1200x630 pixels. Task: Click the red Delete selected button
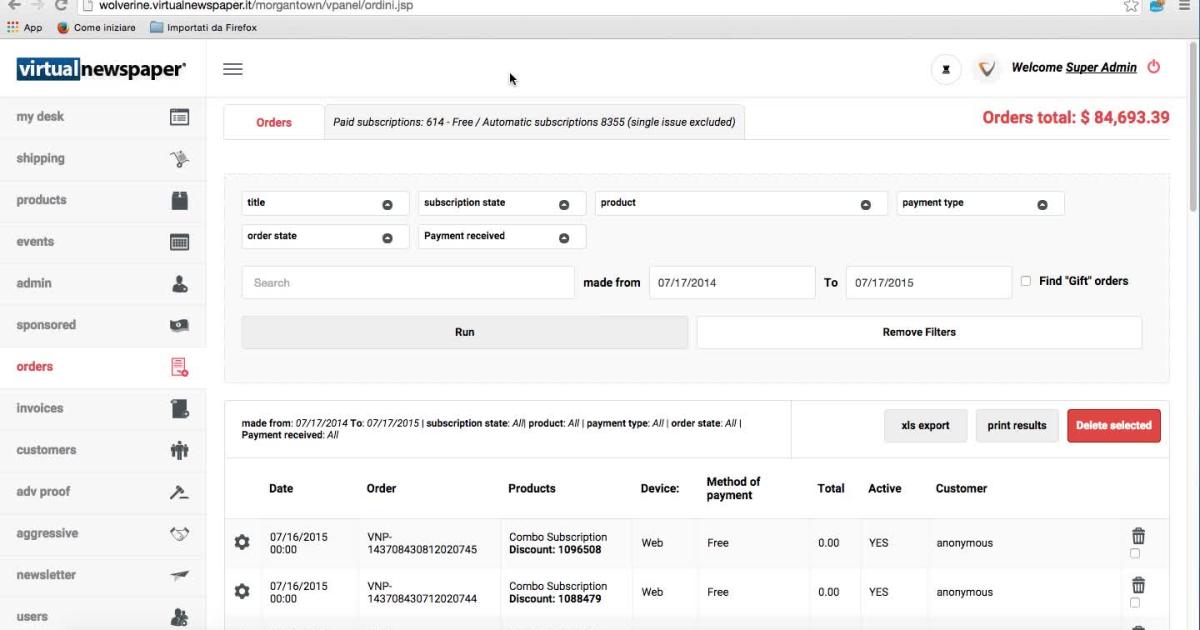point(1113,425)
